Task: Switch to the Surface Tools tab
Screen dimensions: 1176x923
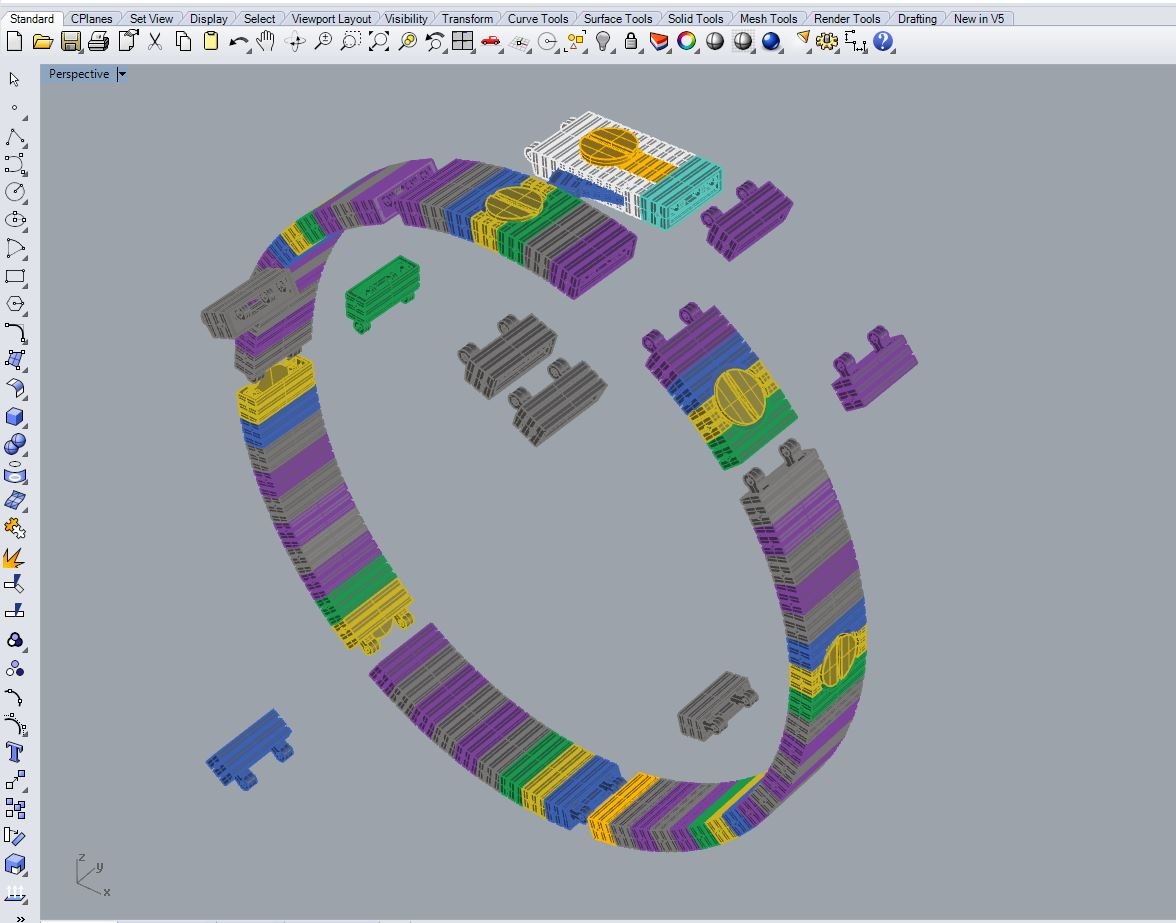Action: tap(617, 18)
